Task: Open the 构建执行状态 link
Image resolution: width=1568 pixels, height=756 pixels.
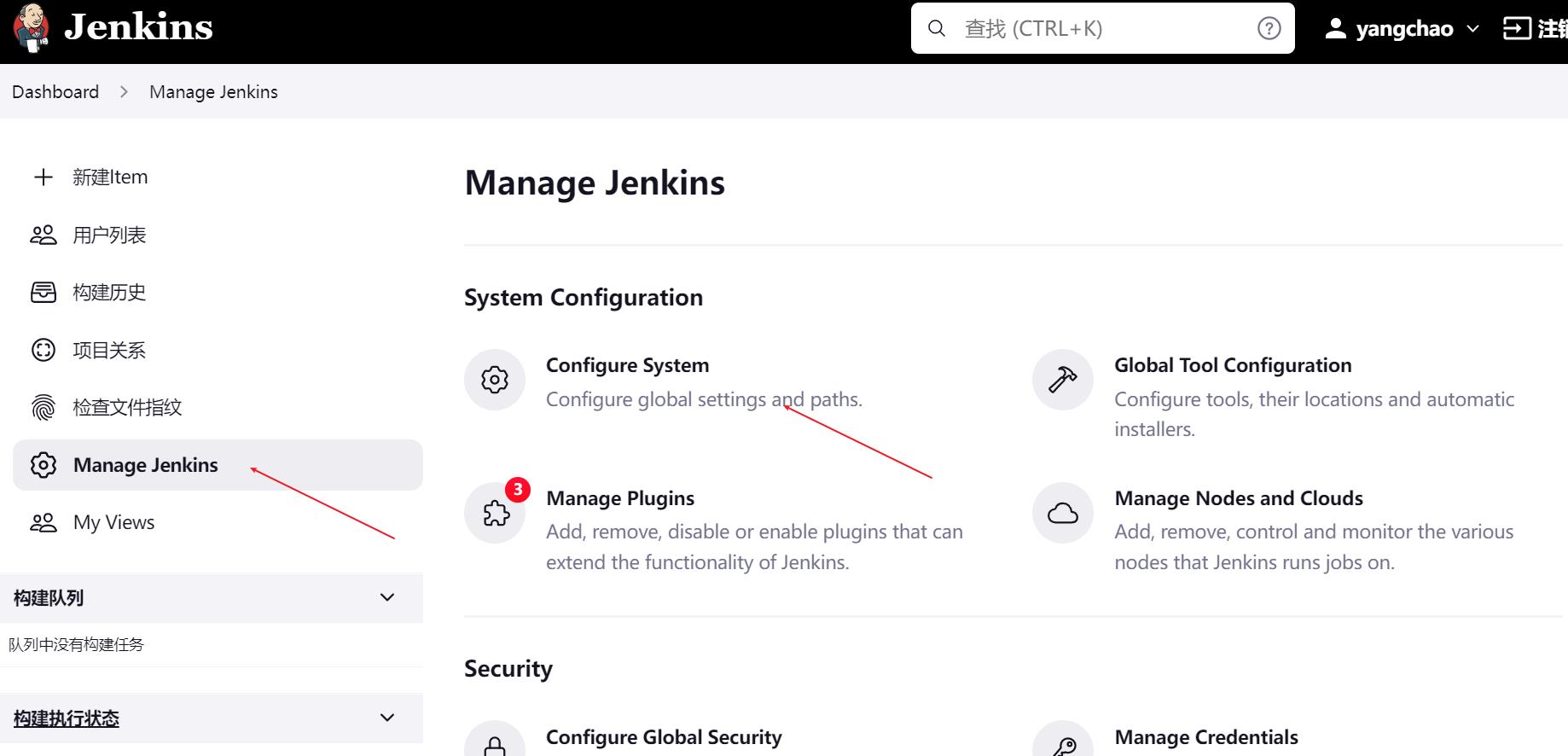Action: click(67, 718)
